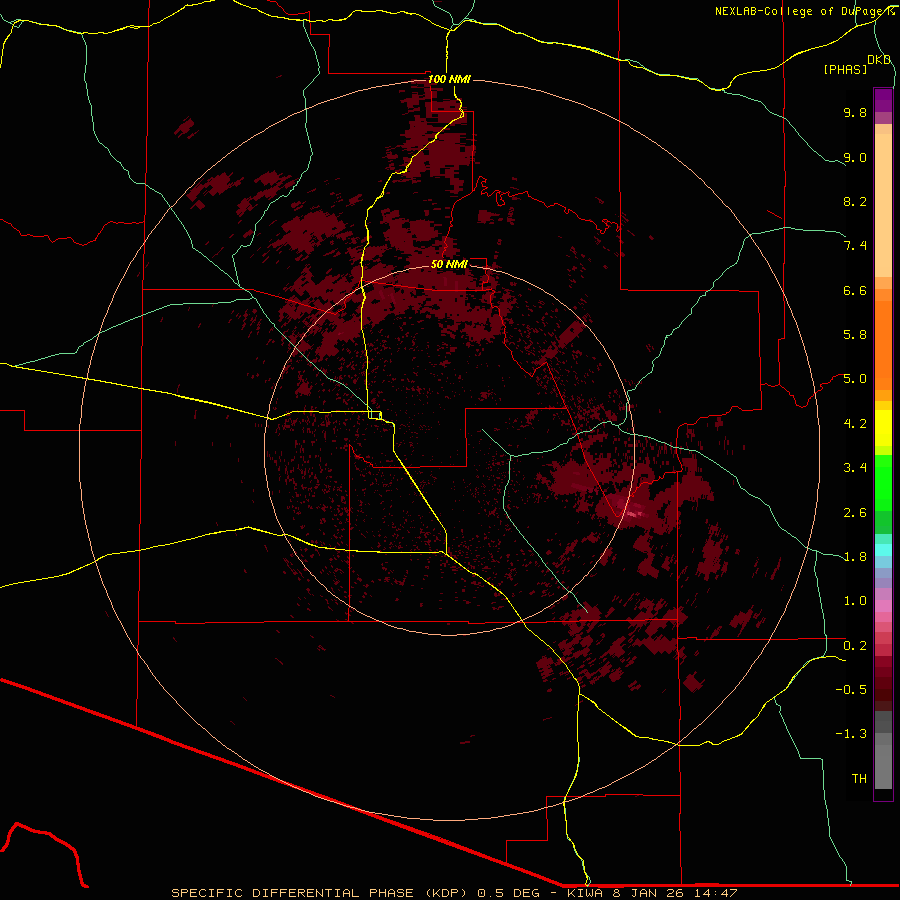The image size is (900, 900).
Task: Click the 5.0 scale value label
Action: click(854, 379)
